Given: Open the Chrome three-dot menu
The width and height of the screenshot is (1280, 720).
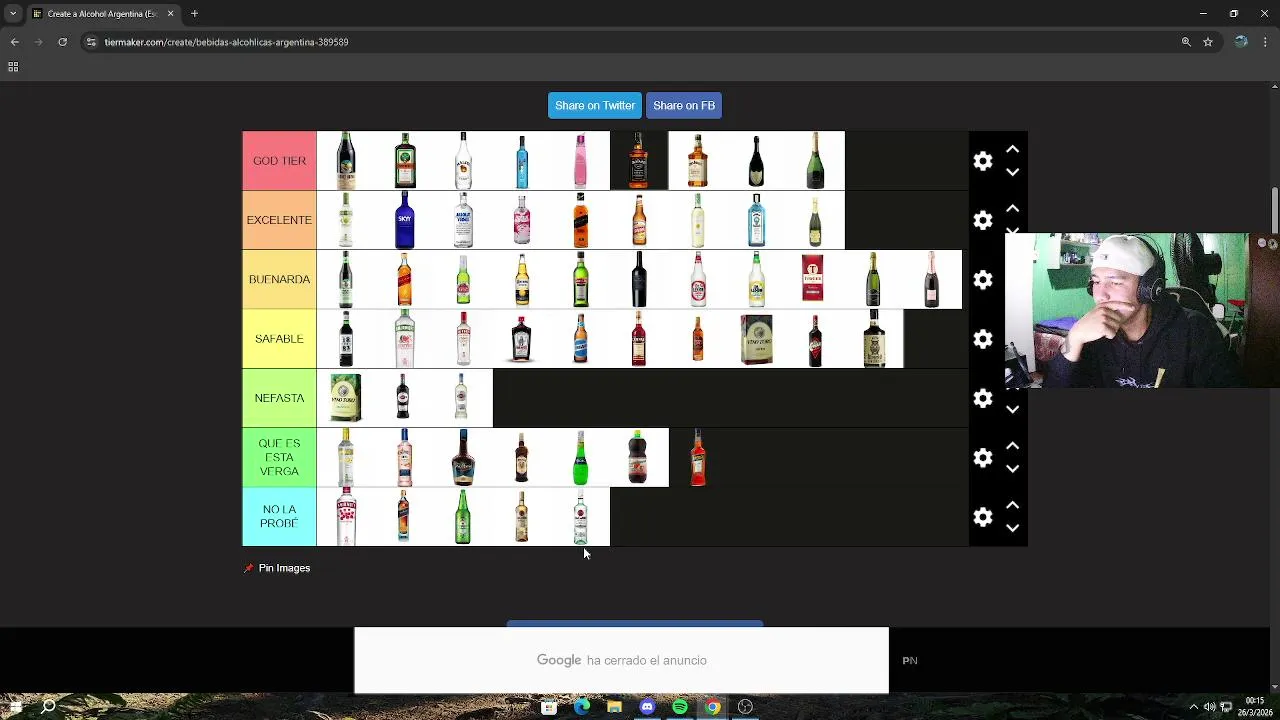Looking at the screenshot, I should coord(1266,42).
